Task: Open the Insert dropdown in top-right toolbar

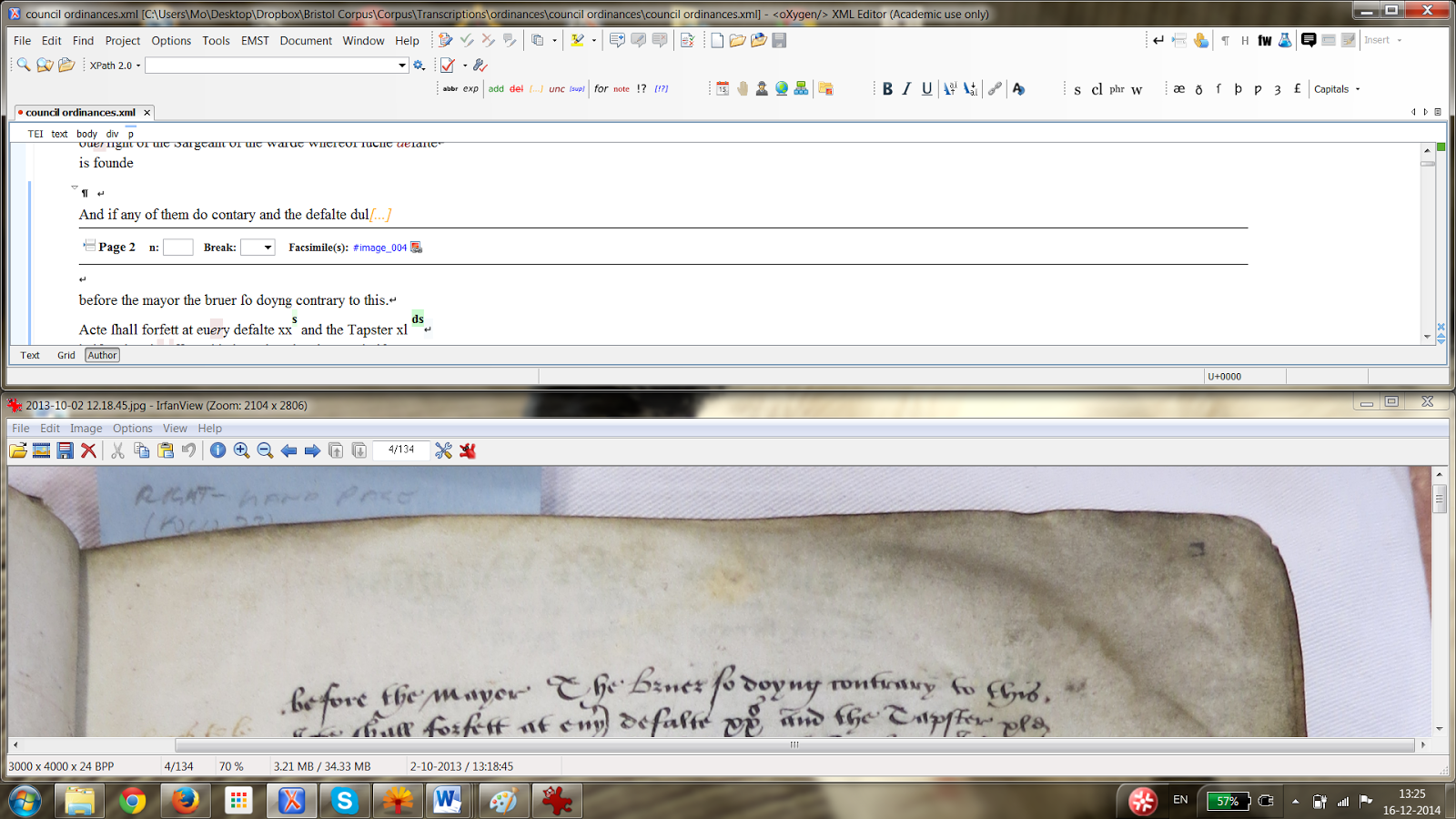Action: 1383,40
